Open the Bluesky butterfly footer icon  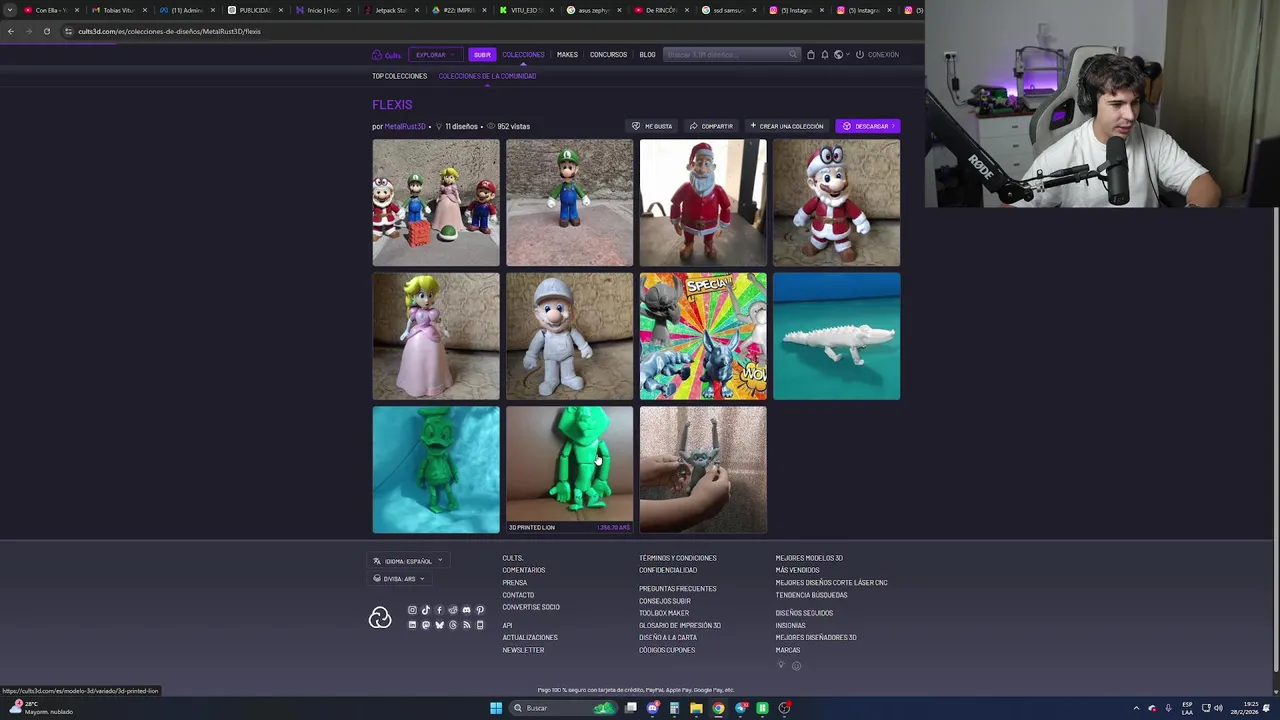(x=439, y=625)
